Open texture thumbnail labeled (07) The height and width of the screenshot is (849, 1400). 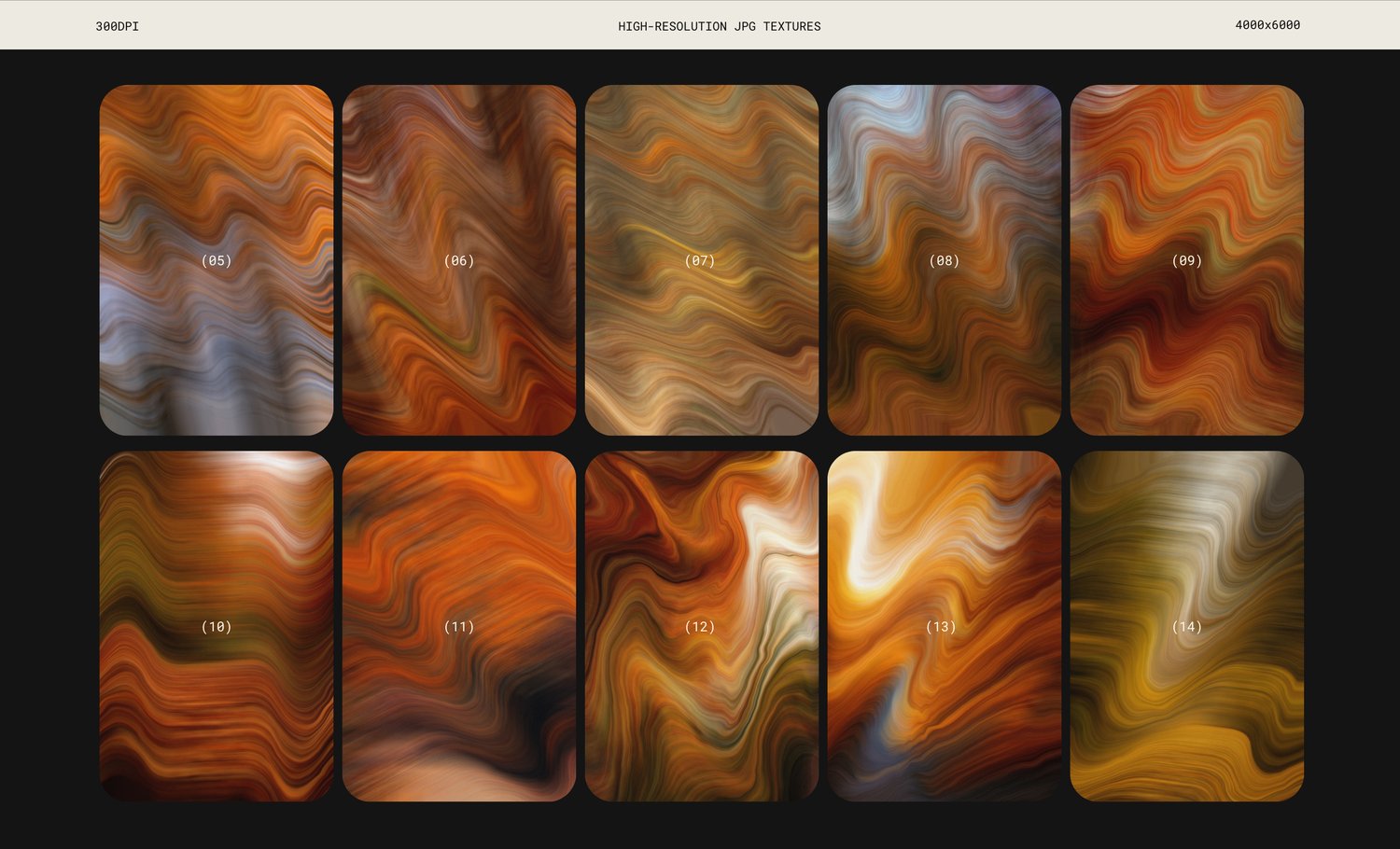pyautogui.click(x=702, y=260)
